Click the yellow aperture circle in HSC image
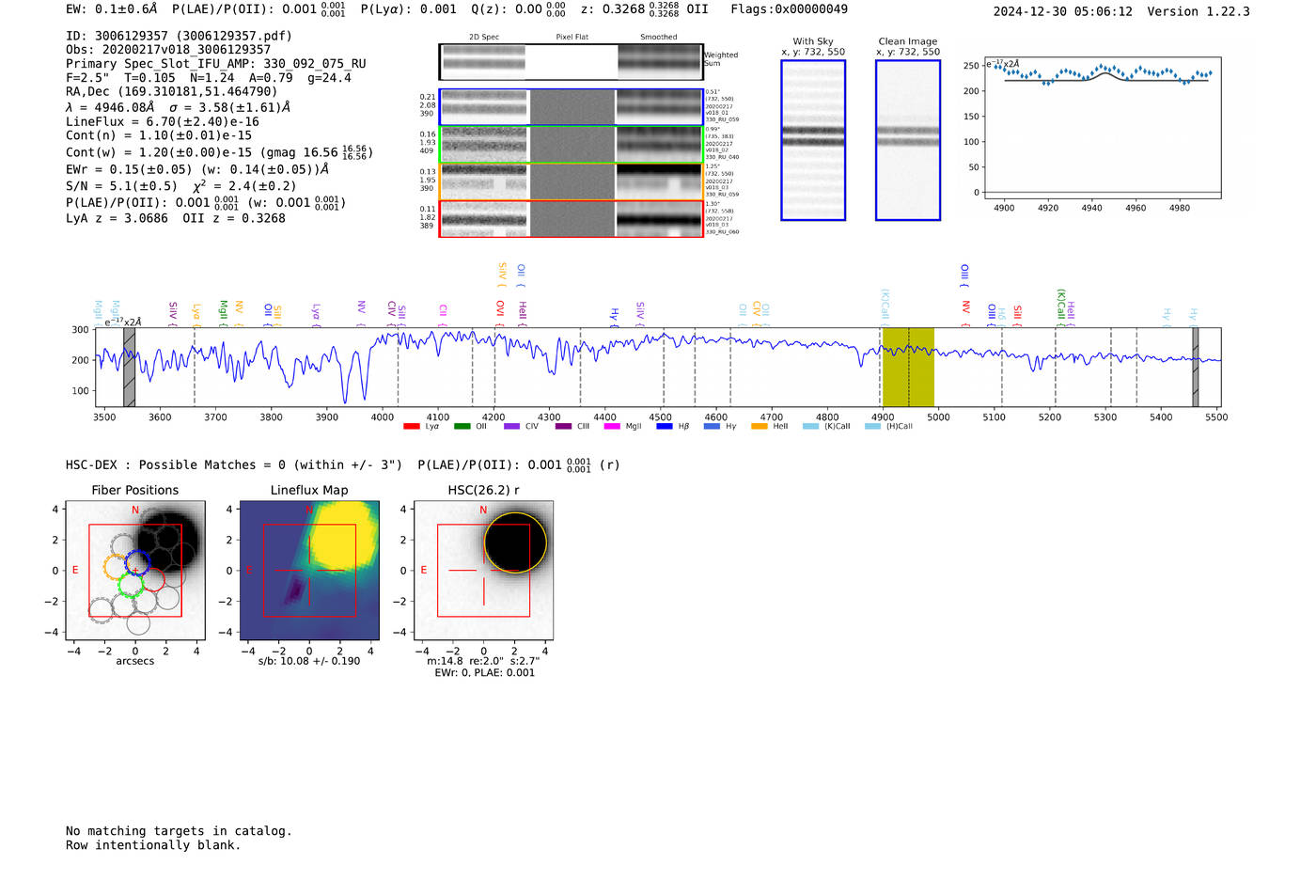 click(515, 543)
